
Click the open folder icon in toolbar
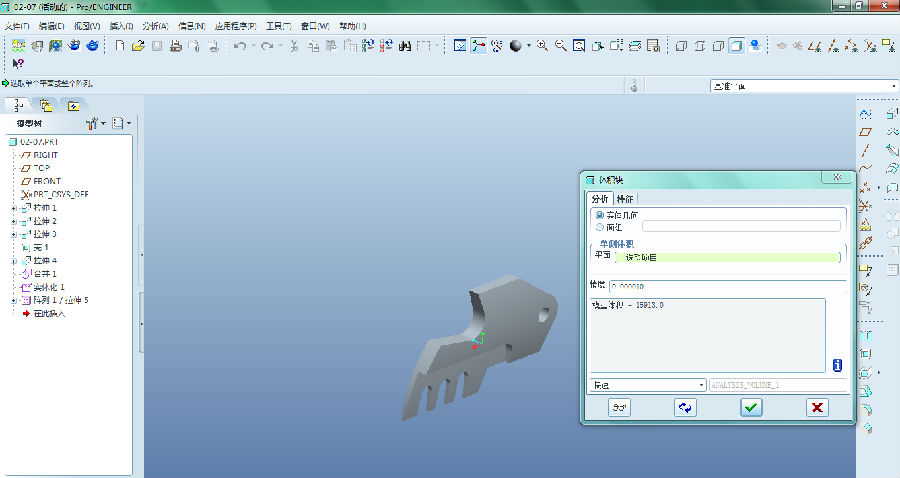coord(138,46)
